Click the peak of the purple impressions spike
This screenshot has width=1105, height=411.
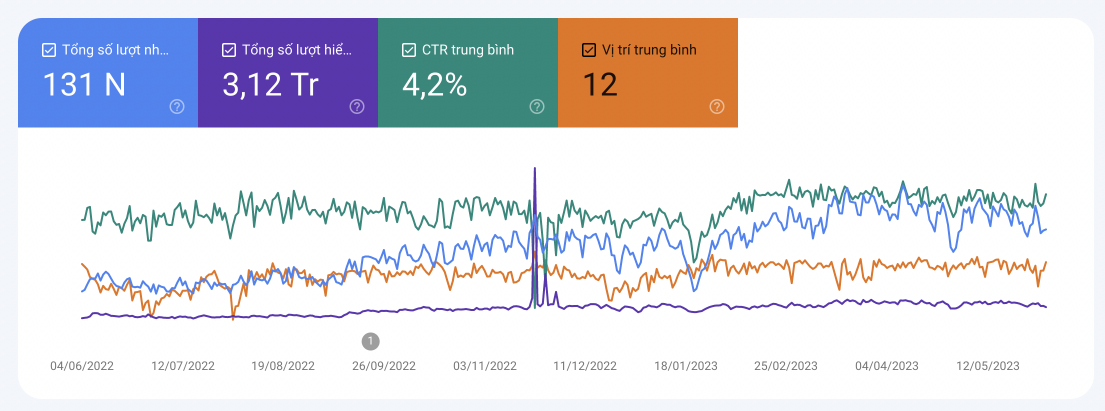pos(535,168)
